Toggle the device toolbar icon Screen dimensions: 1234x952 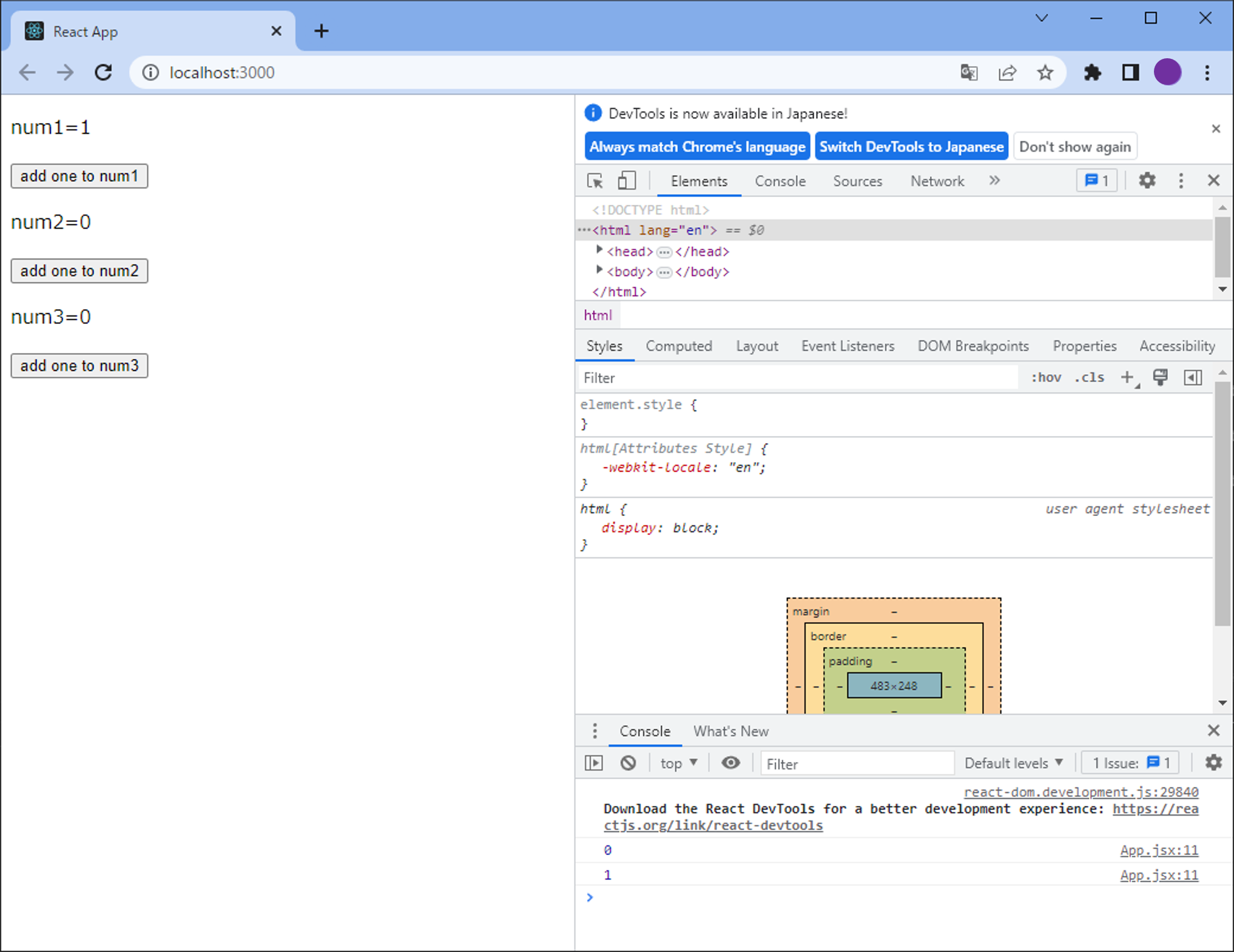[626, 181]
